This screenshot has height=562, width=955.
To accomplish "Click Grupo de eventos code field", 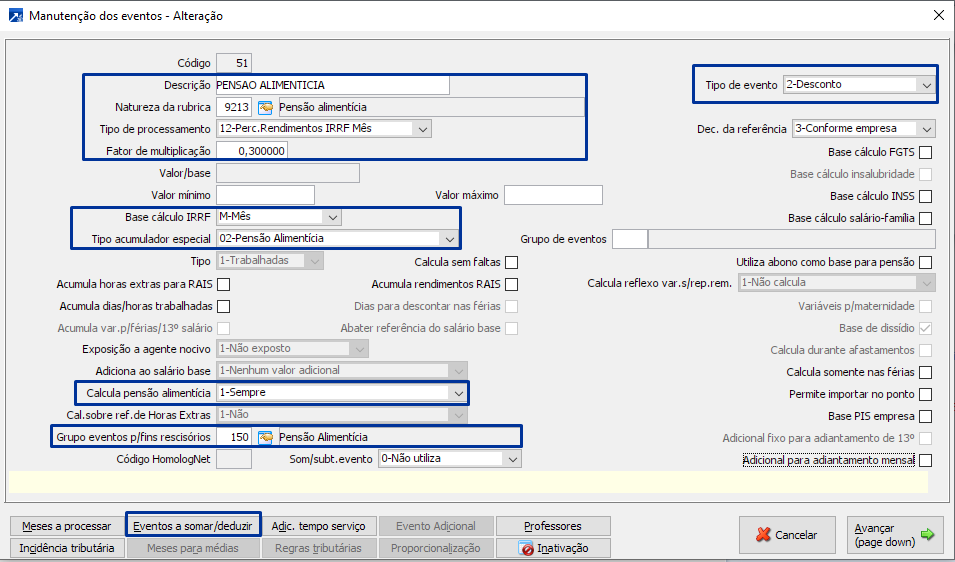I will 630,239.
